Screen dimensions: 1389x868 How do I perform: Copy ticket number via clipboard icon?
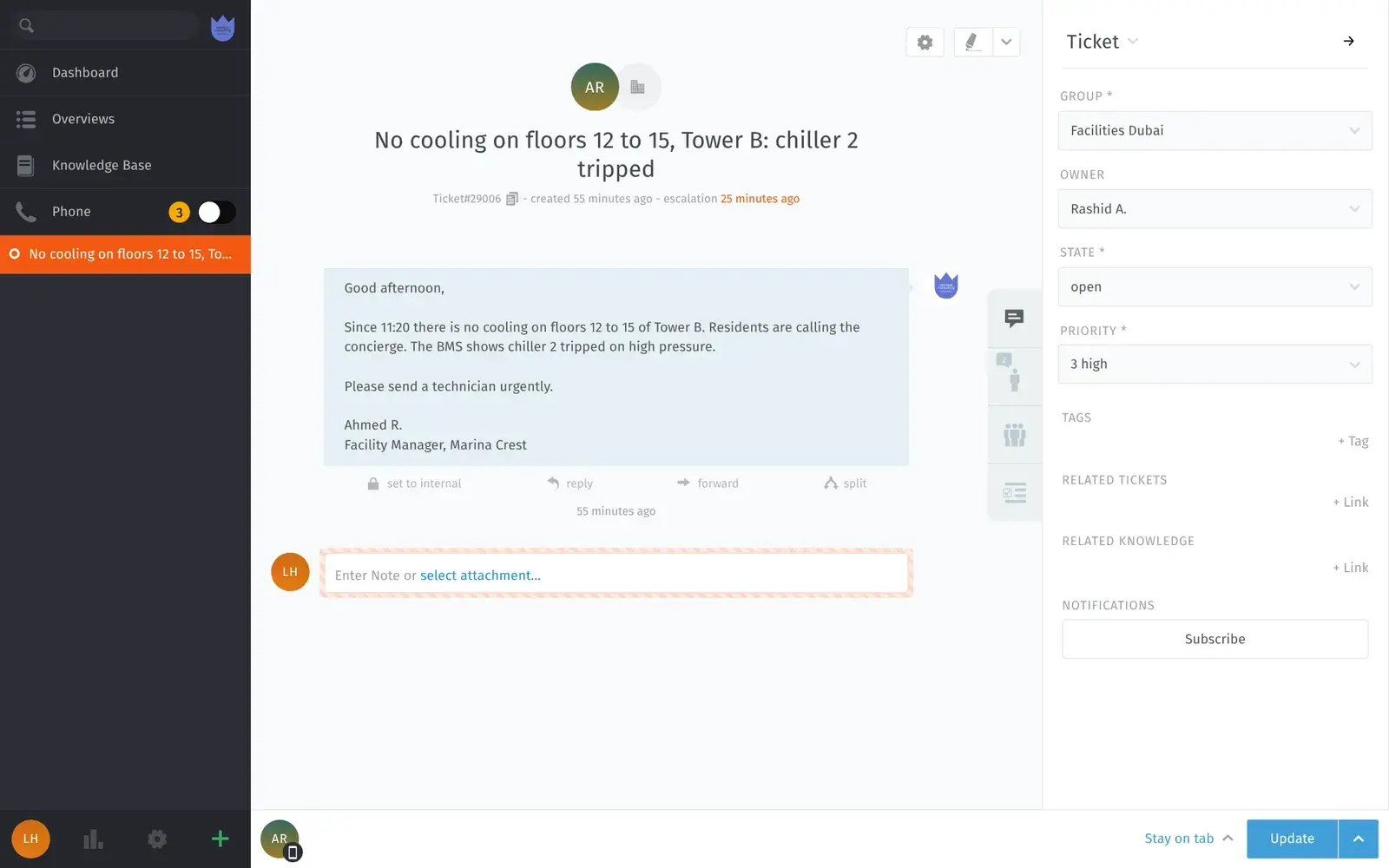512,199
